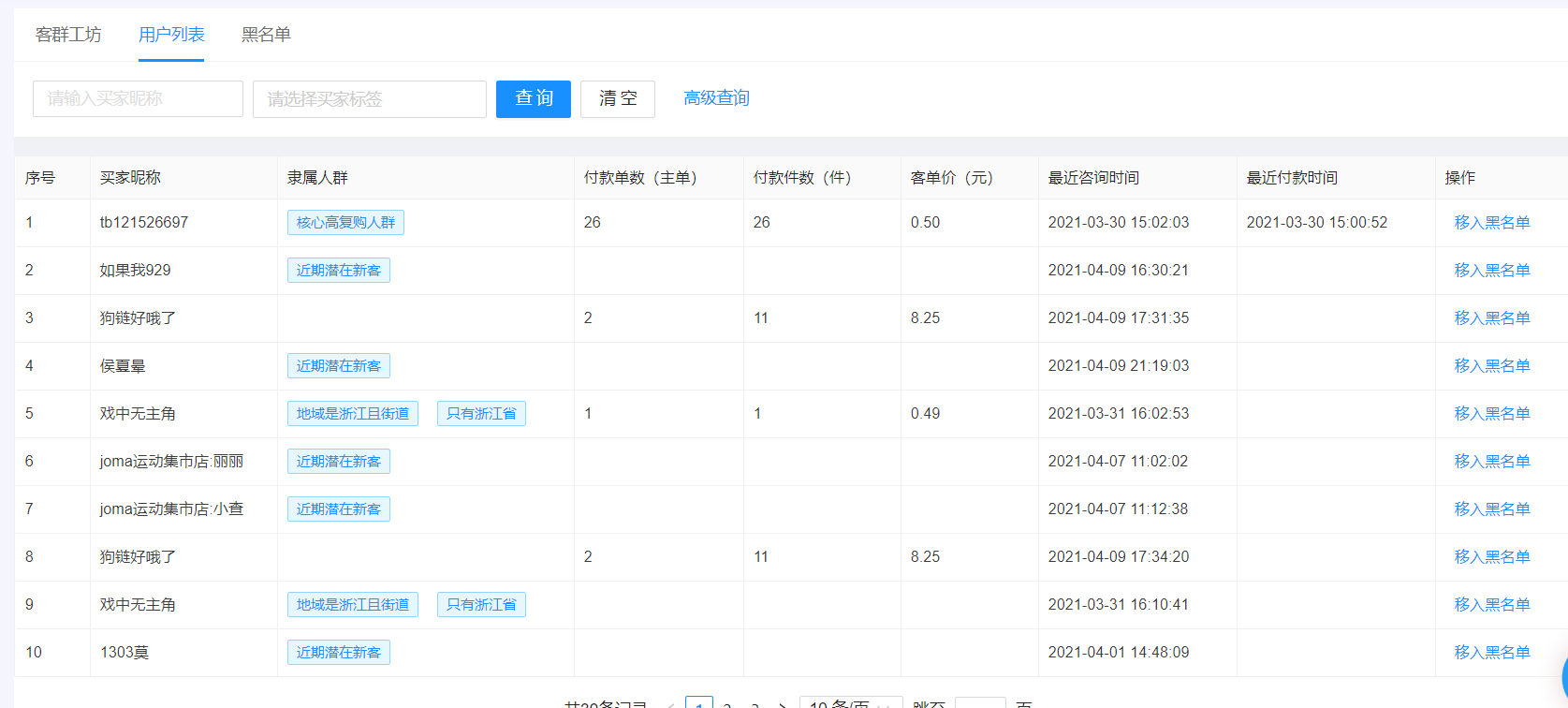Click consult time 2021-04-01 14:48:09
Viewport: 1568px width, 708px height.
tap(1119, 653)
